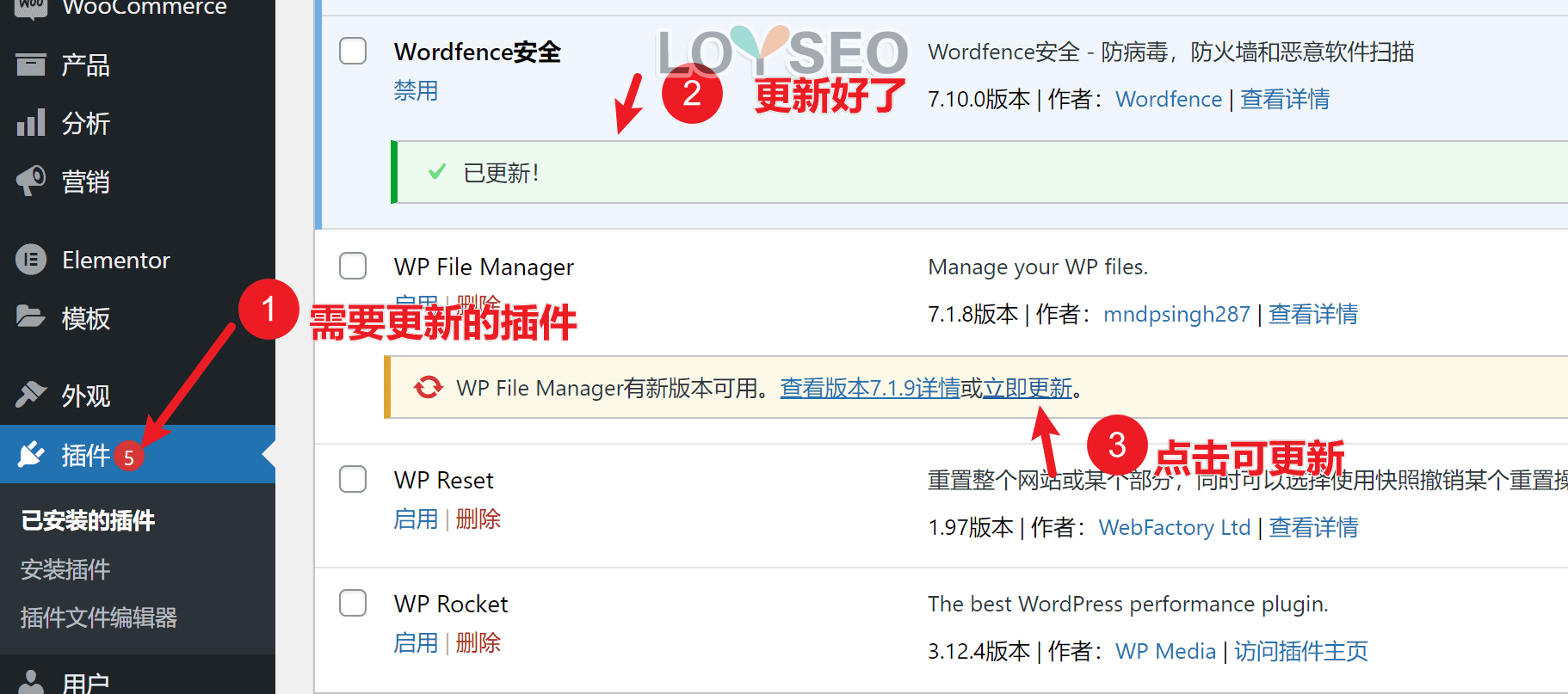Click the Wordfence安全 plugin name

coord(478,52)
